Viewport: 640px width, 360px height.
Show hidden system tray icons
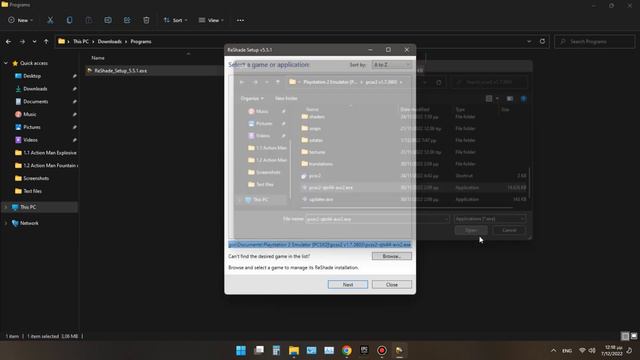[553, 350]
